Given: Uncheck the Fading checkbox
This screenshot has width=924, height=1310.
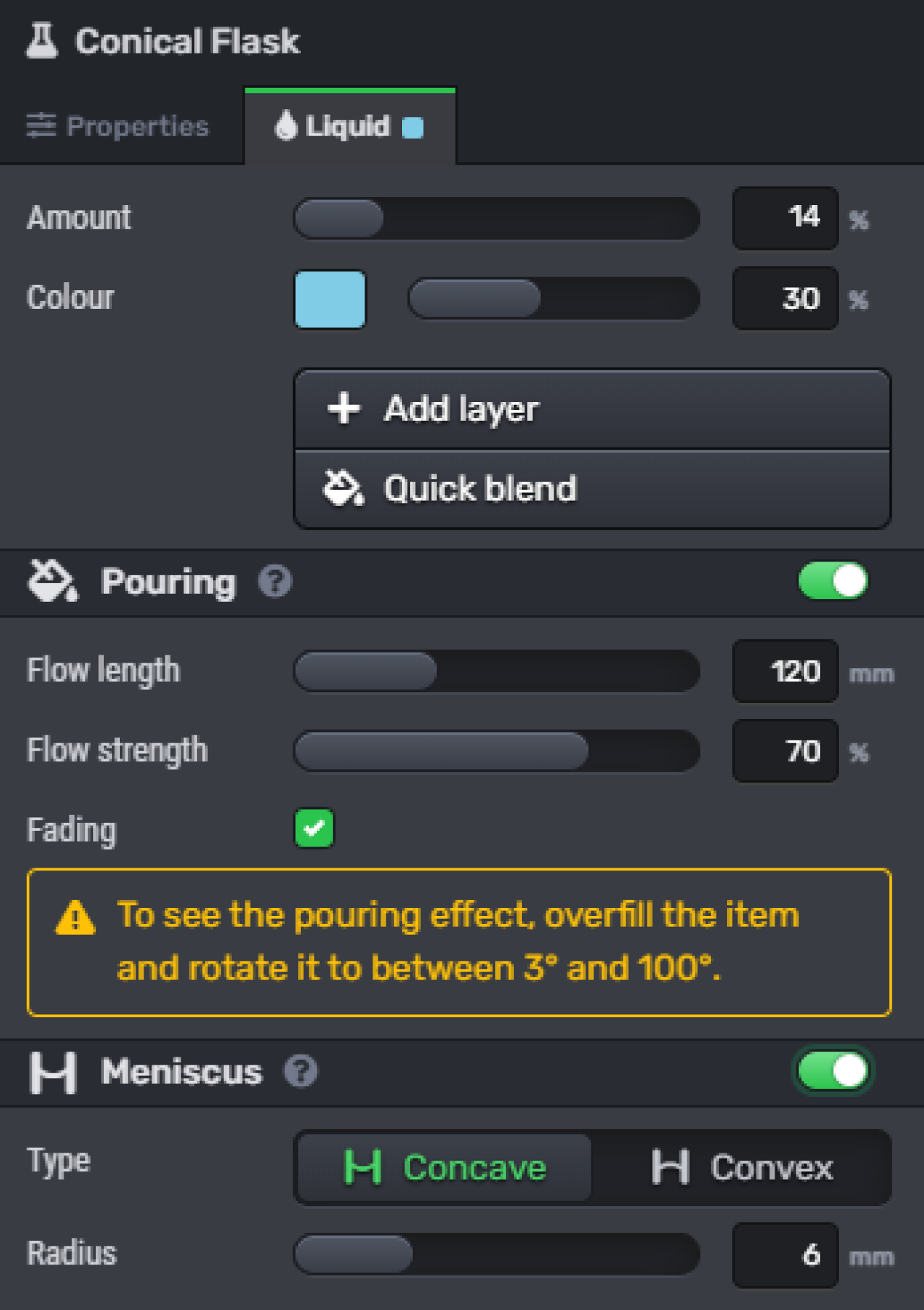Looking at the screenshot, I should point(314,828).
